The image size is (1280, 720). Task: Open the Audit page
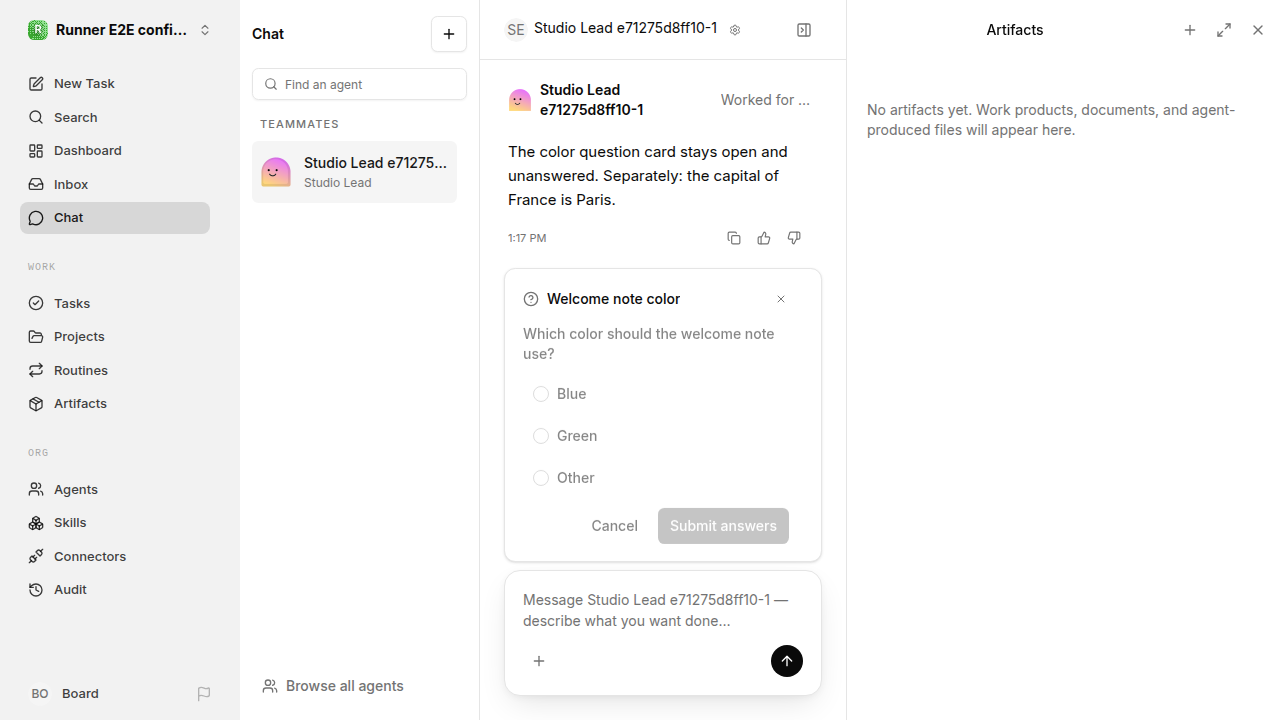115,590
